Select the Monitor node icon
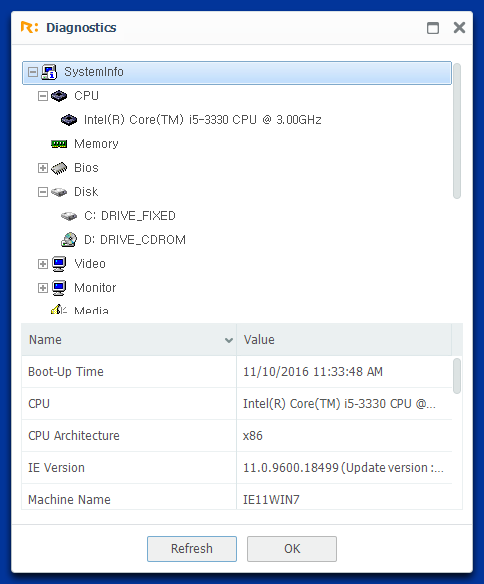484x584 pixels. click(59, 288)
